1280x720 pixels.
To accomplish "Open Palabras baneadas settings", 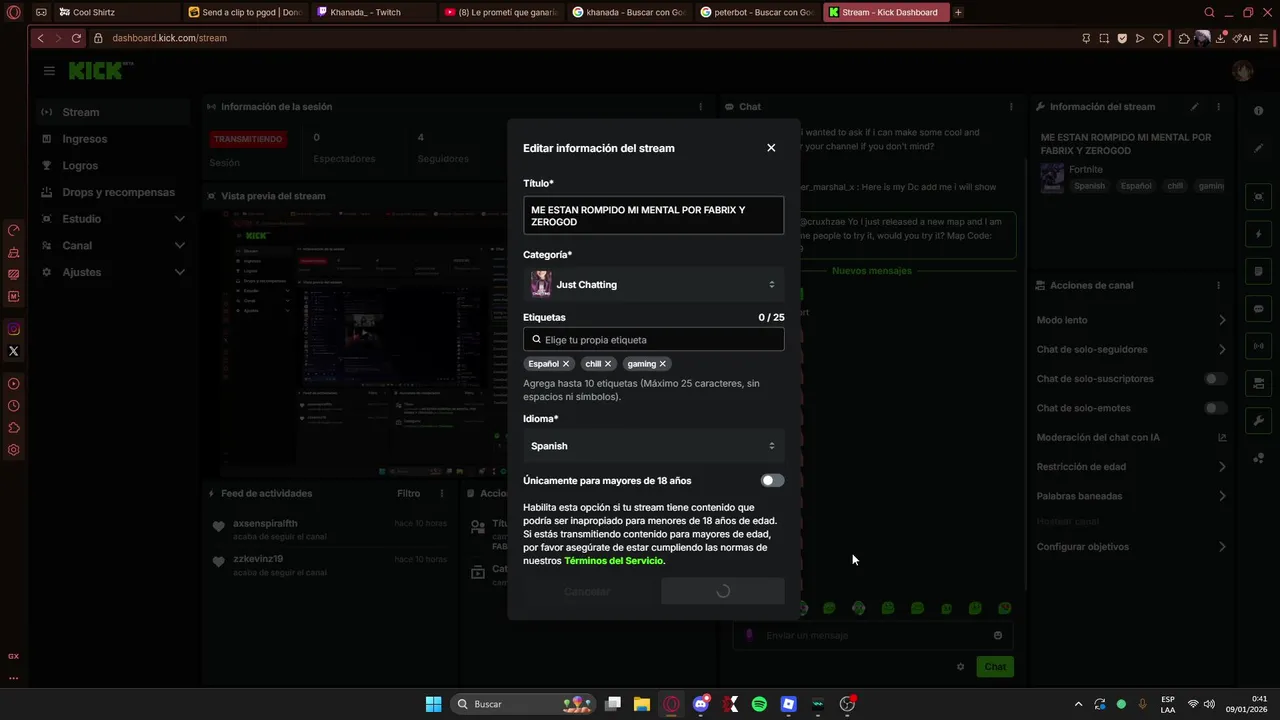I will 1131,496.
